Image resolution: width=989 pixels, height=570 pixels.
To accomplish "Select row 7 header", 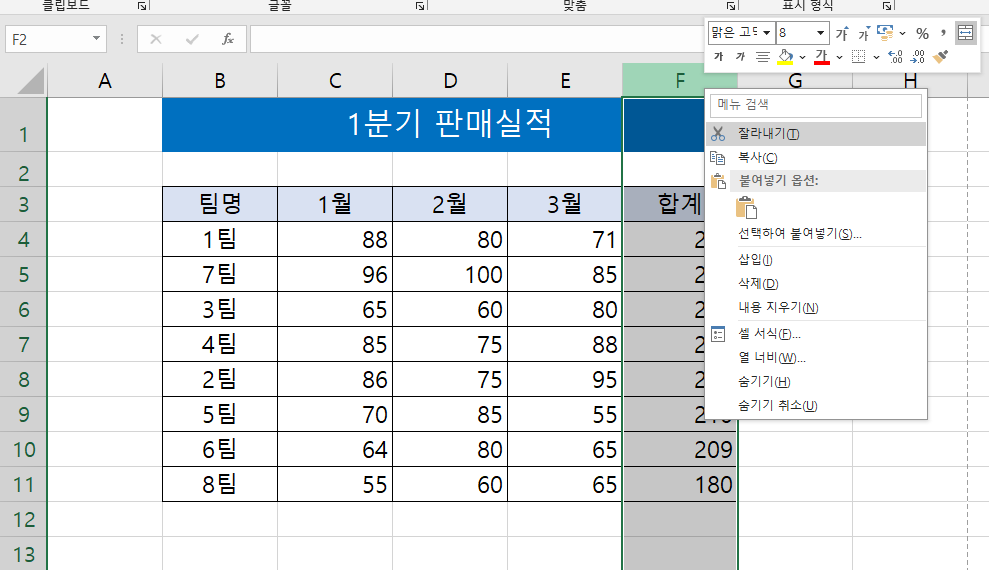I will pyautogui.click(x=23, y=344).
